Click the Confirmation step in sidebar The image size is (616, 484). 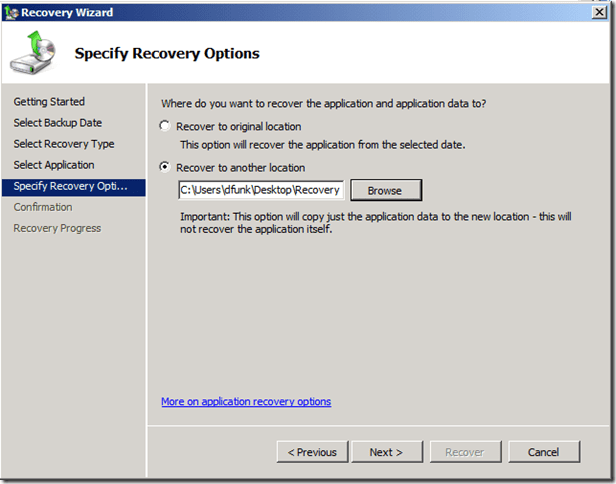tap(43, 207)
